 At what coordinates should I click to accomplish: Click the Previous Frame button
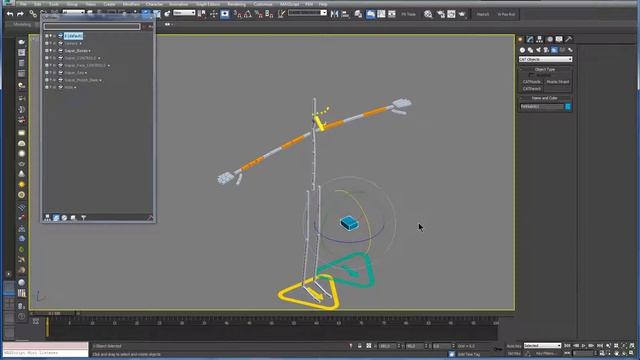click(576, 346)
